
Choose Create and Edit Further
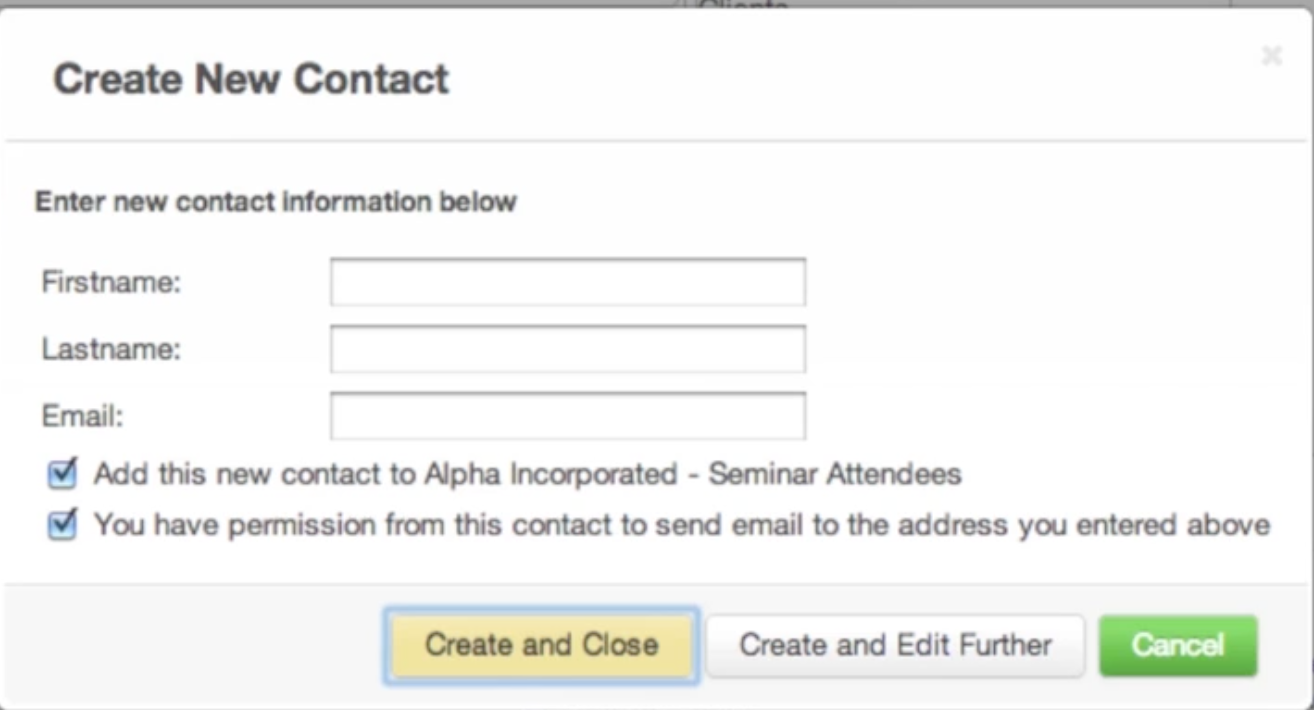895,645
